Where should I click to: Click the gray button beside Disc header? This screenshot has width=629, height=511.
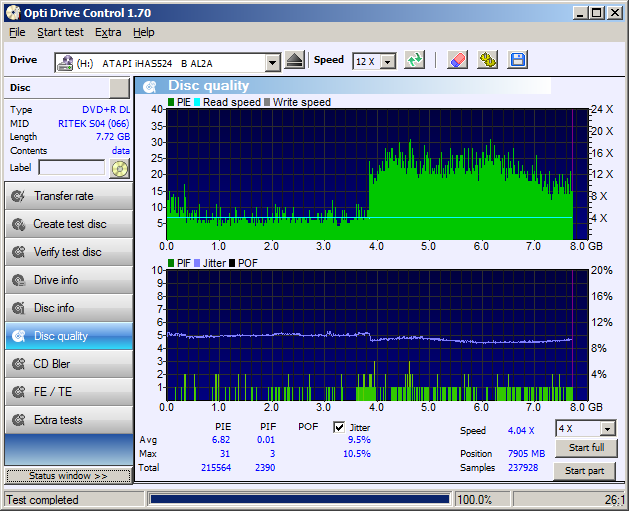[x=119, y=88]
